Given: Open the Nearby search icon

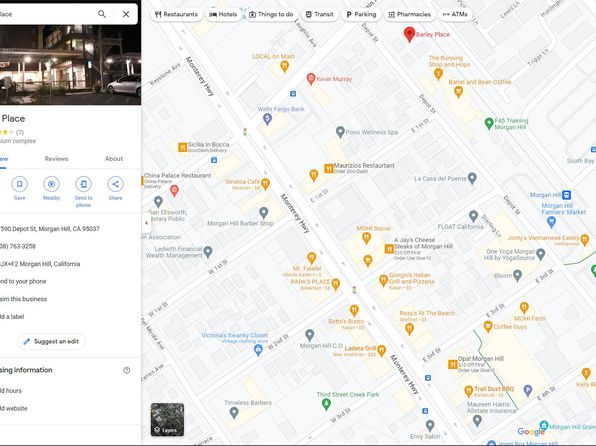Looking at the screenshot, I should point(51,184).
